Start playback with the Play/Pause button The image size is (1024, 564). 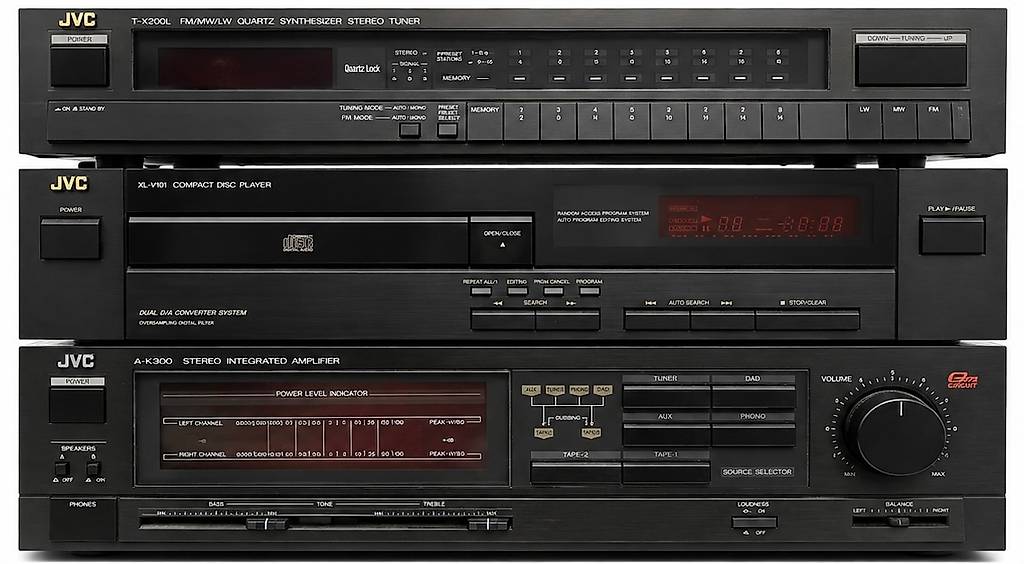coord(952,236)
